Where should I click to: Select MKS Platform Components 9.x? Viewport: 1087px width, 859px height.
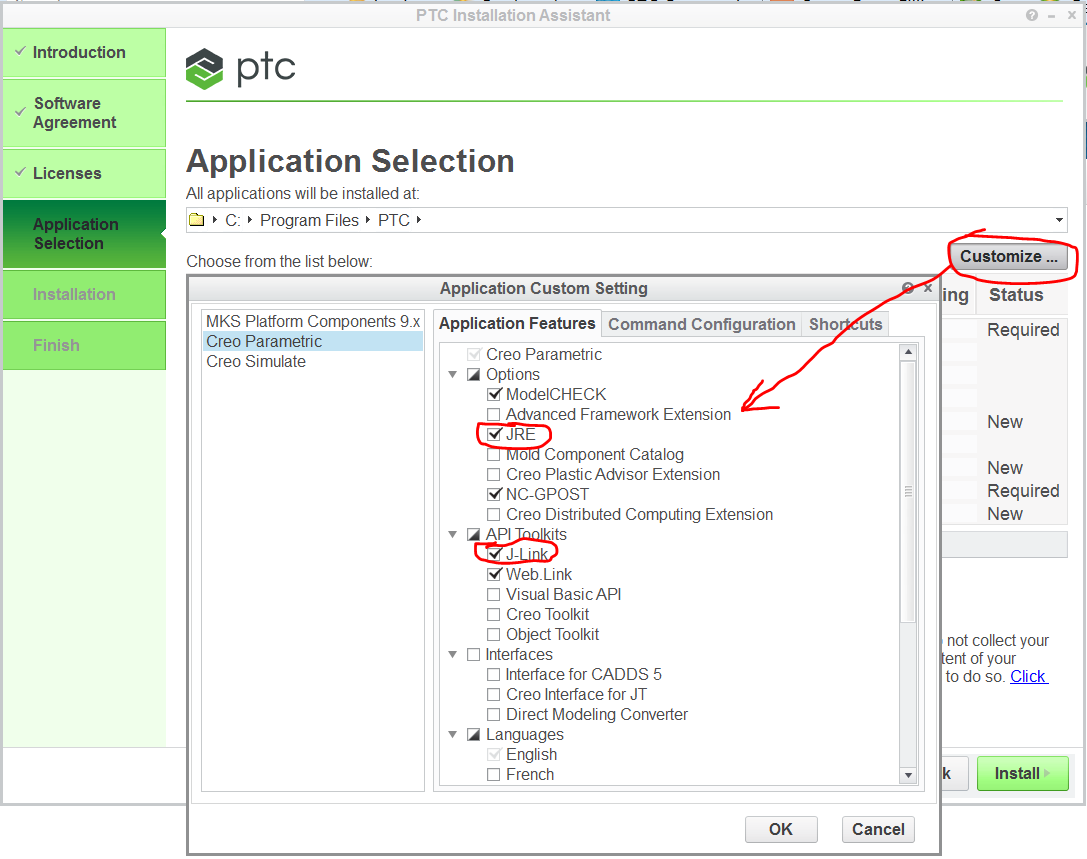tap(313, 321)
